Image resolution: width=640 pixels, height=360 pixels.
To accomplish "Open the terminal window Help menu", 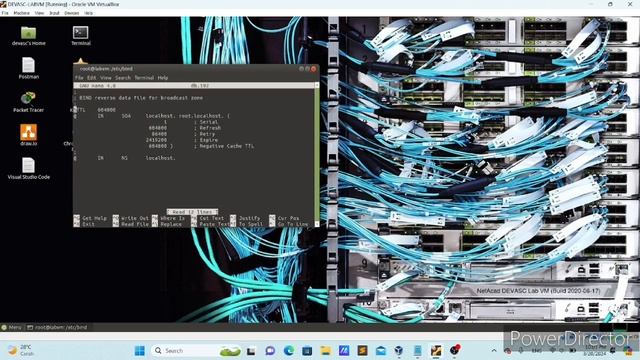I will (x=163, y=78).
